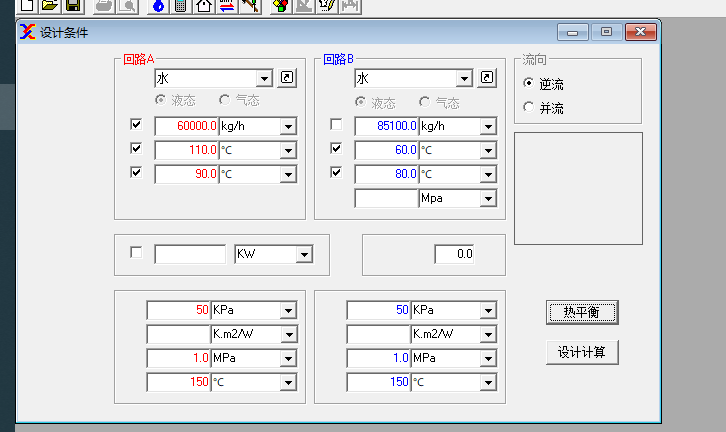
Task: Click the blue droplet fluid icon
Action: click(x=158, y=6)
